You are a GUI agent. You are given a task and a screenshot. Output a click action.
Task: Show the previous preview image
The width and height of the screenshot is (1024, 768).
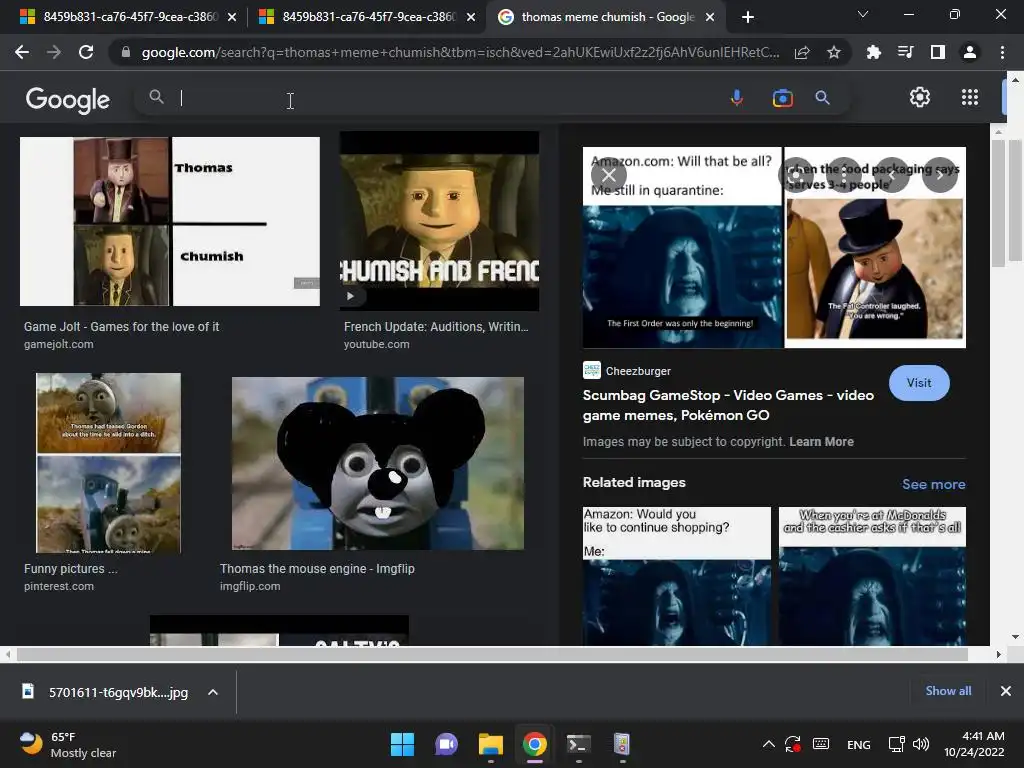892,175
